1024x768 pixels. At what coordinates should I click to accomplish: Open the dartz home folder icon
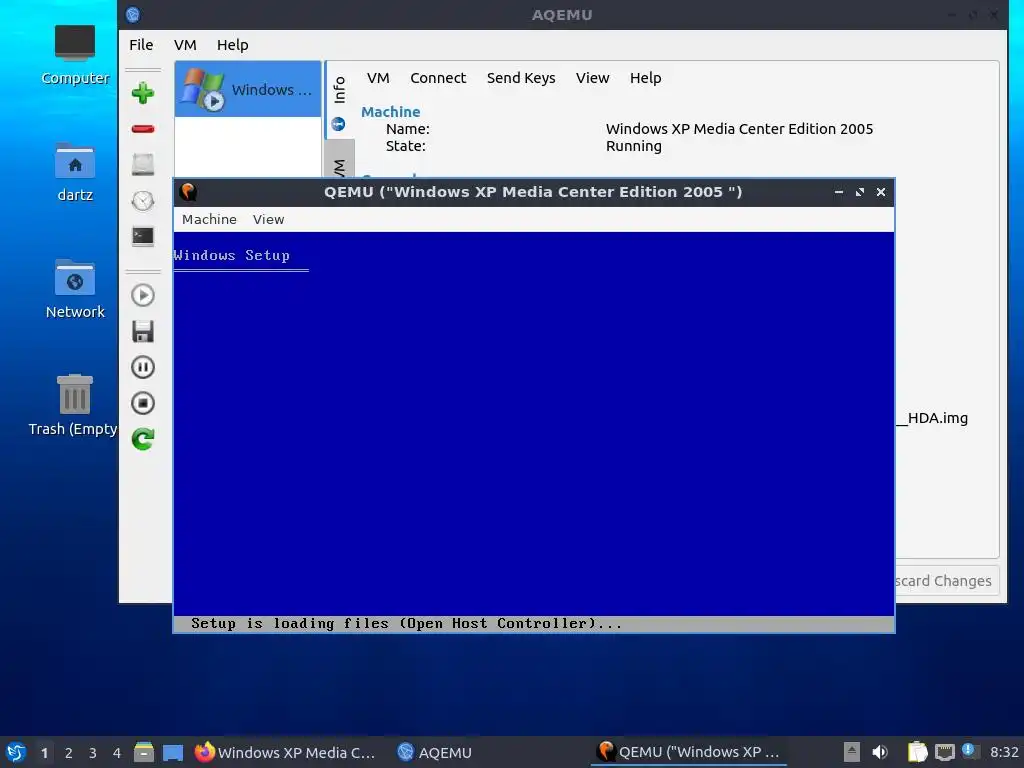point(75,172)
